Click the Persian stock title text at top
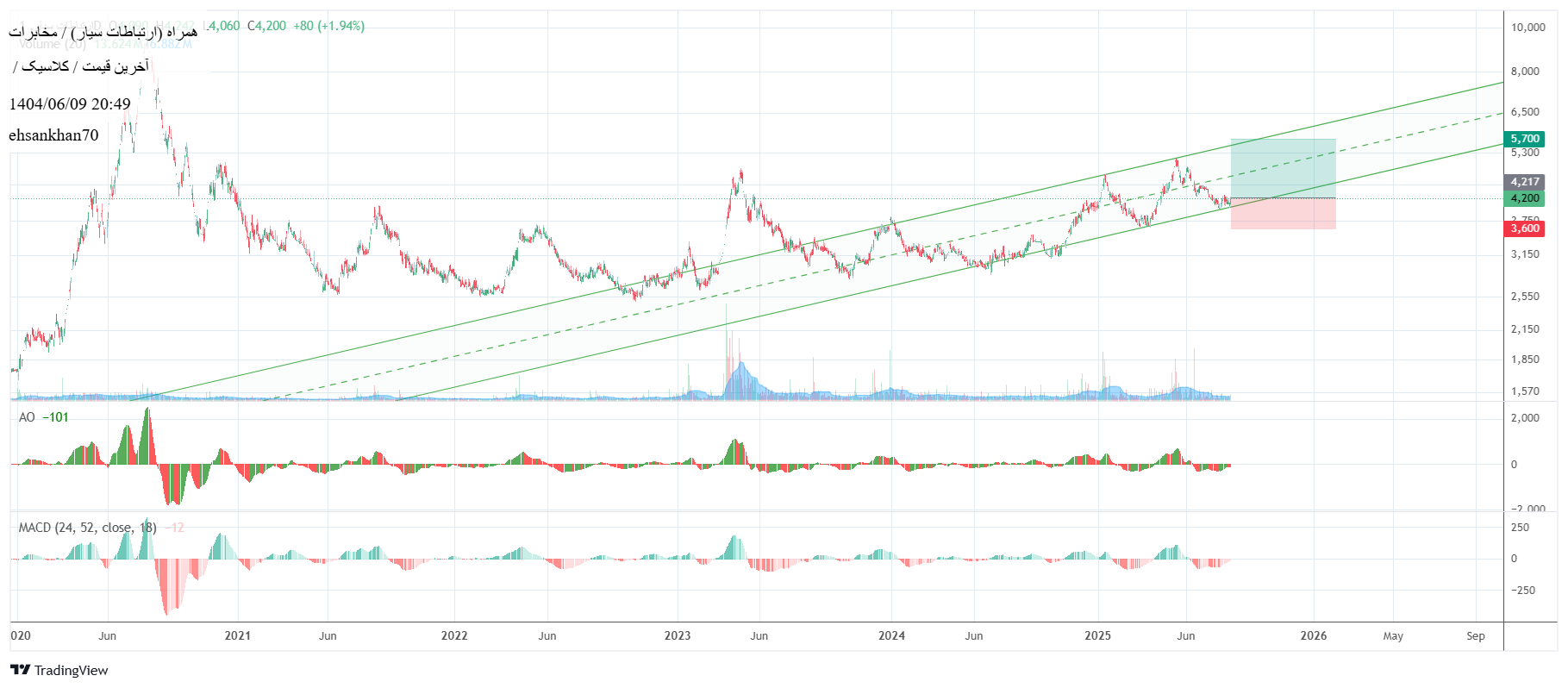The width and height of the screenshot is (1568, 688). (x=103, y=32)
